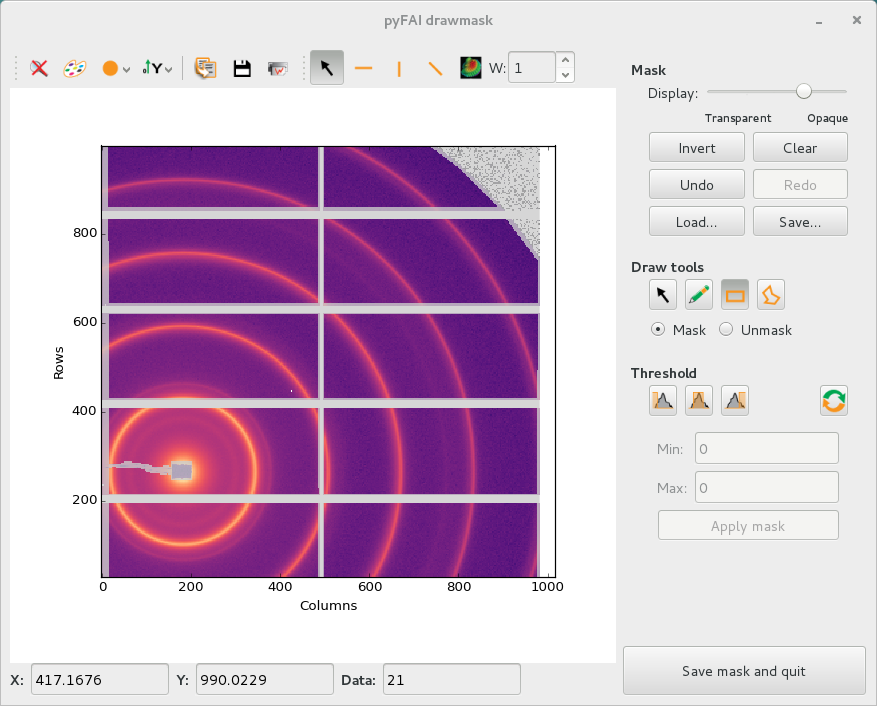This screenshot has width=877, height=706.
Task: Select the Unmask radio button
Action: (x=727, y=330)
